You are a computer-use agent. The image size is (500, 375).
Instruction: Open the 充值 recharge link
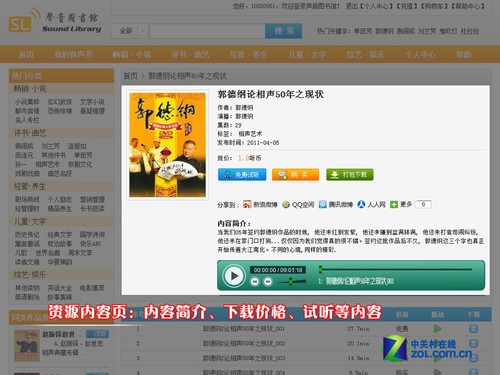click(406, 6)
